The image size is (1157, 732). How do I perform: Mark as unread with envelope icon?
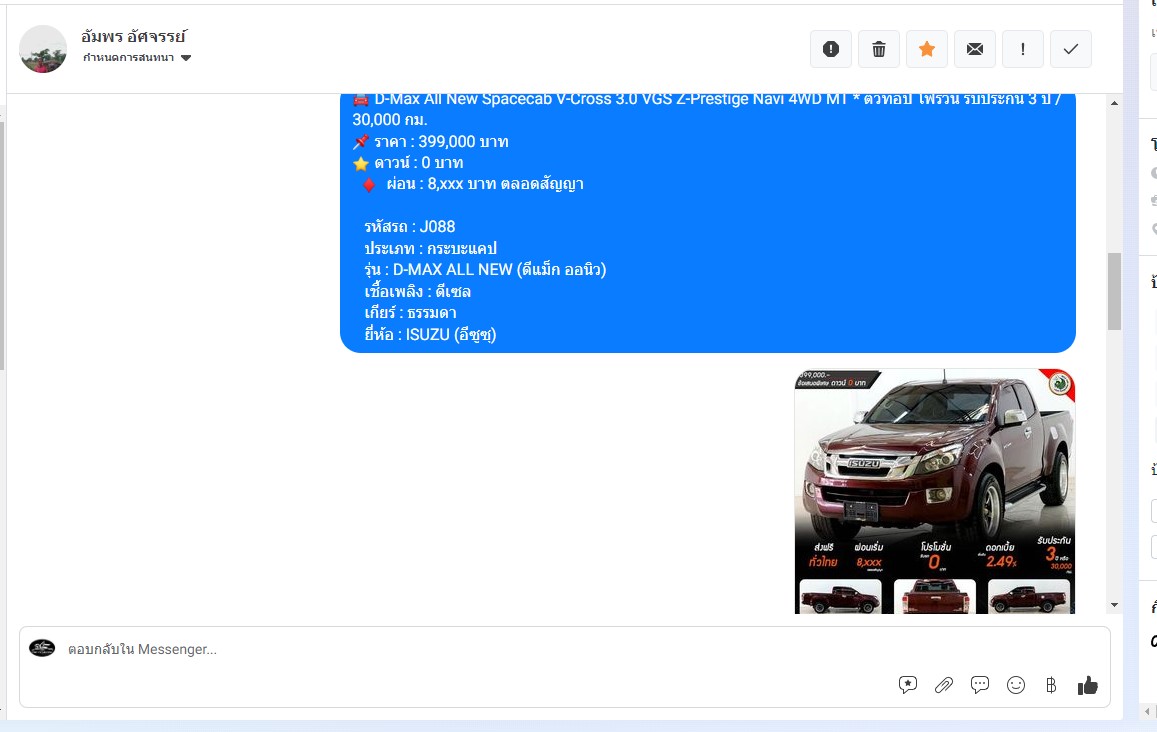click(x=975, y=49)
